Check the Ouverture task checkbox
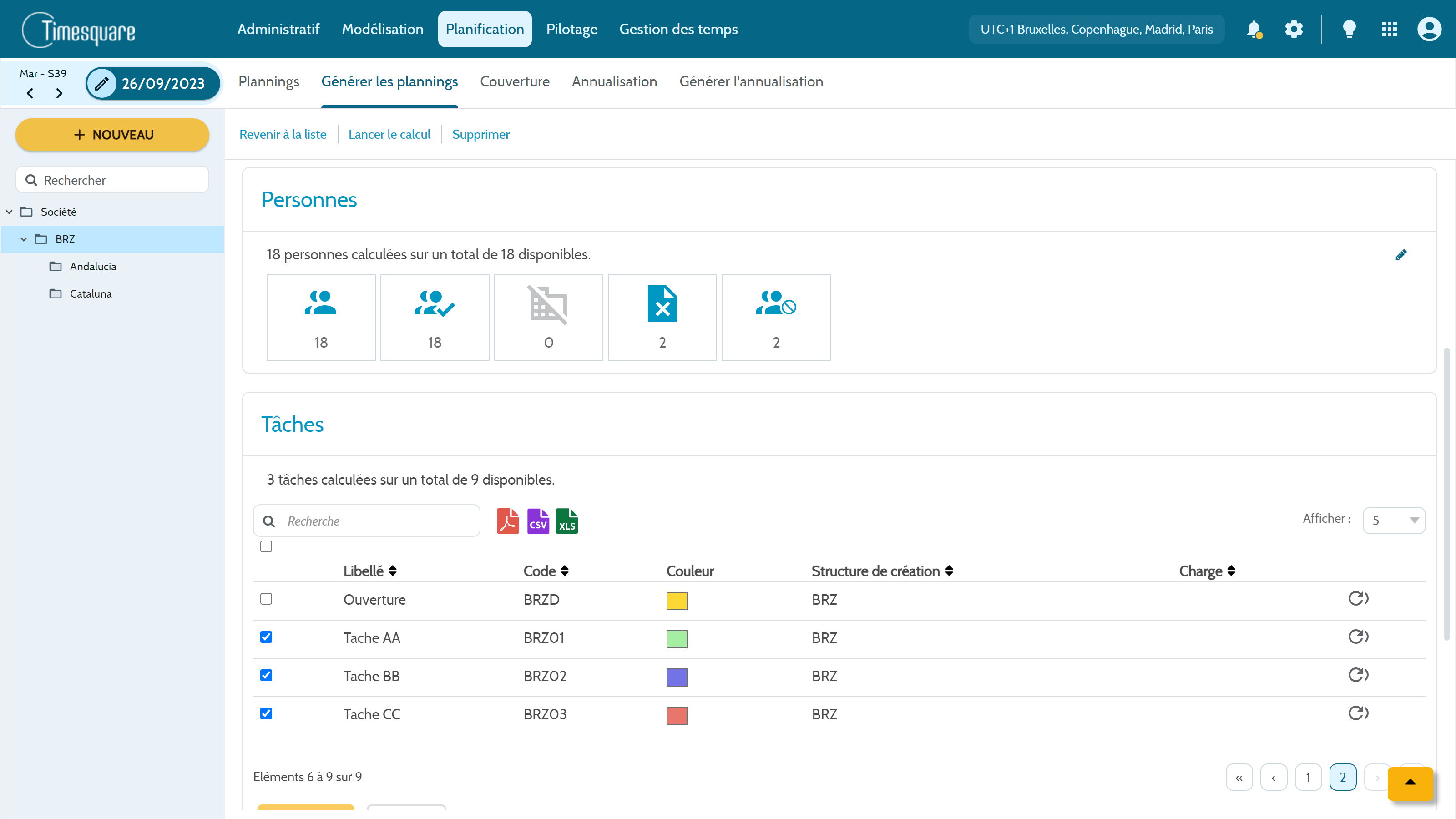Viewport: 1456px width, 819px height. click(266, 599)
